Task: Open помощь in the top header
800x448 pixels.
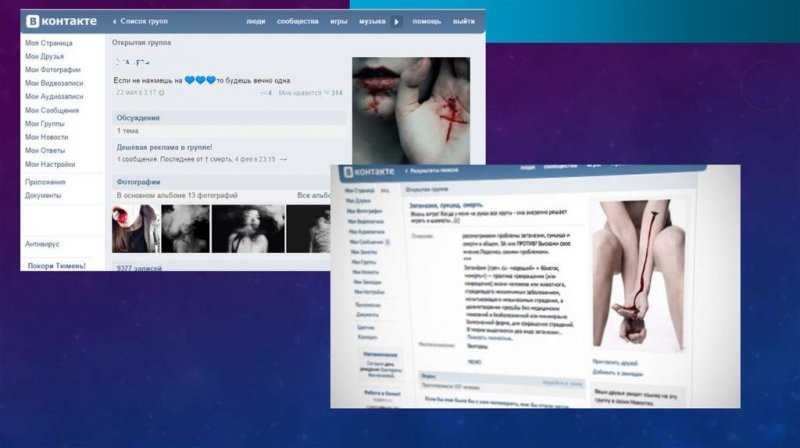Action: [427, 21]
